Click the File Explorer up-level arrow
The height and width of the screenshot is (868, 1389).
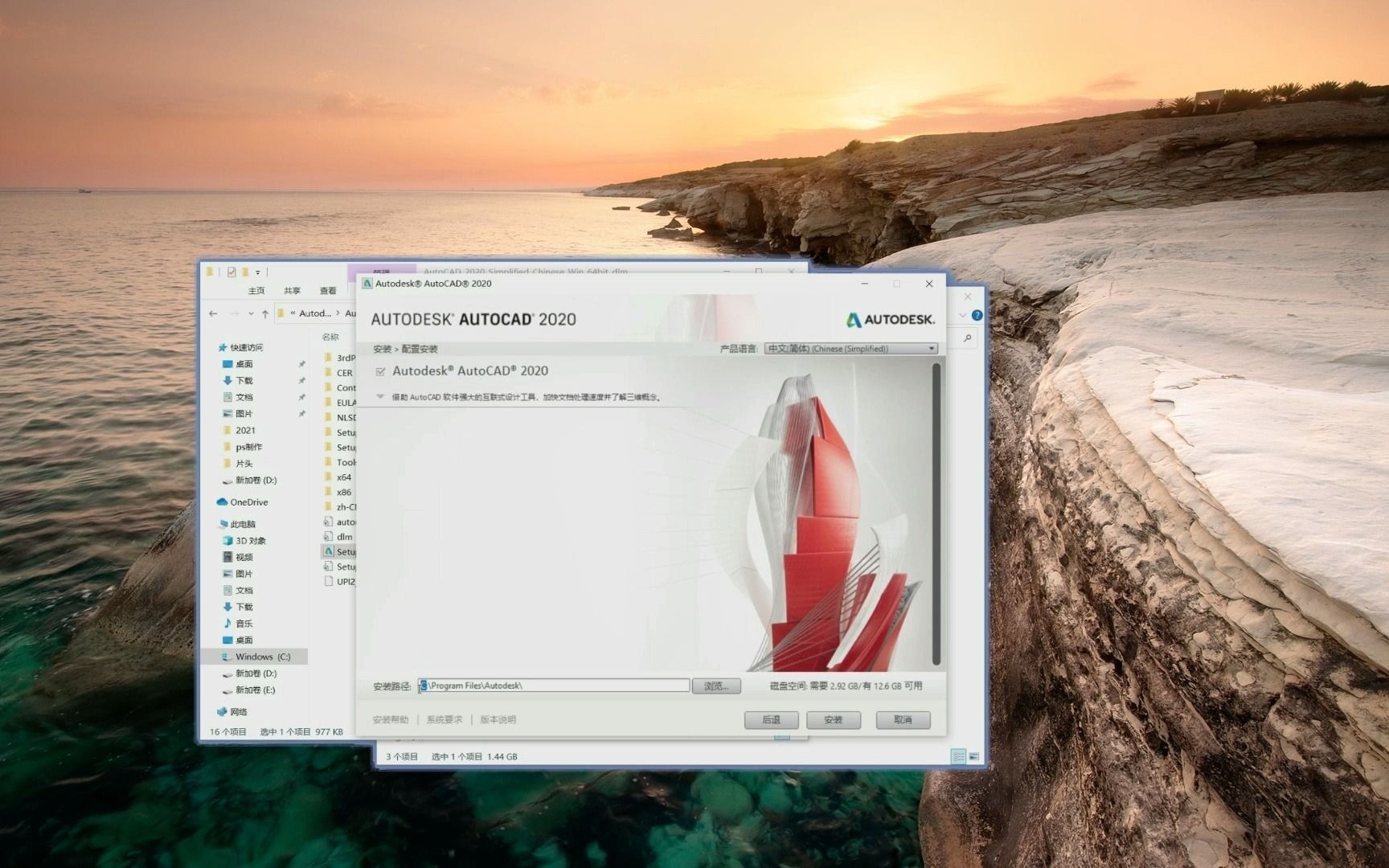[265, 313]
